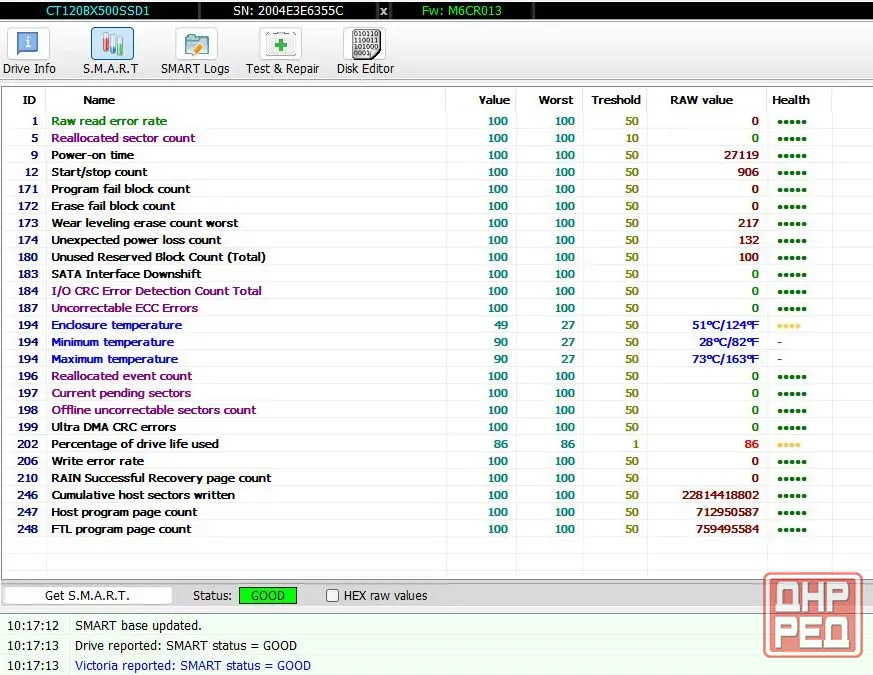The width and height of the screenshot is (873, 675).
Task: Click the Health column header
Action: [791, 100]
